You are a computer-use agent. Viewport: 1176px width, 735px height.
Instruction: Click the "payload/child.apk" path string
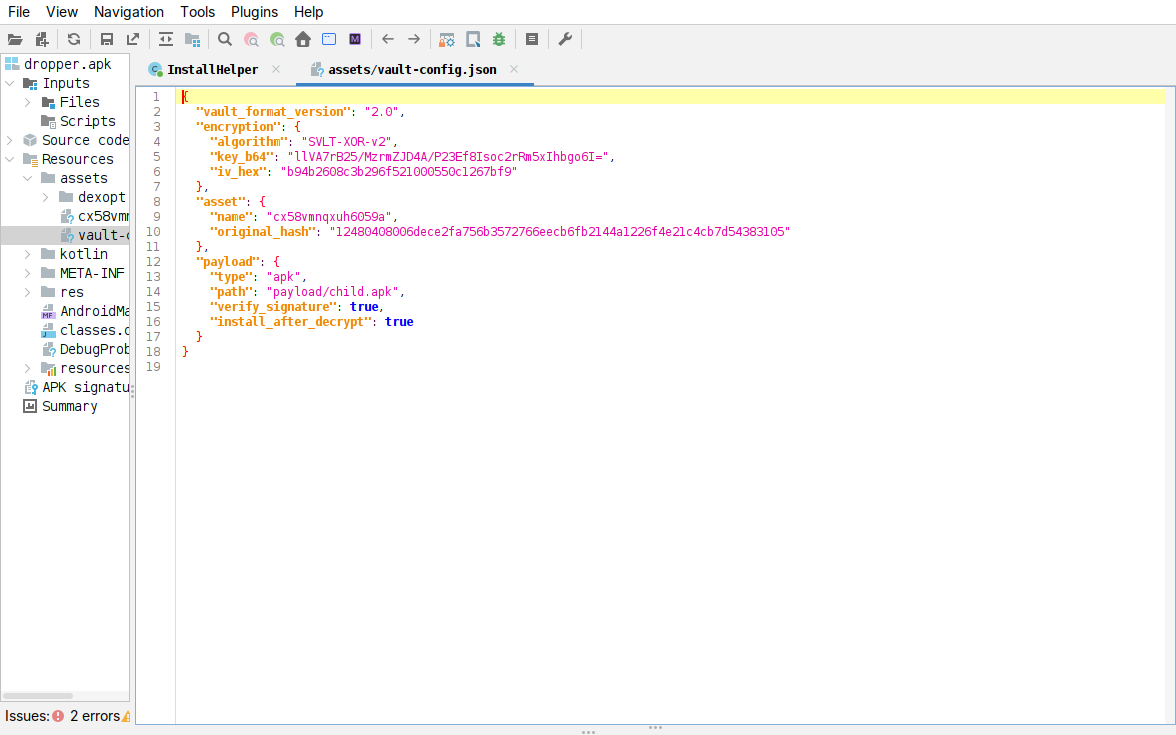(x=335, y=292)
